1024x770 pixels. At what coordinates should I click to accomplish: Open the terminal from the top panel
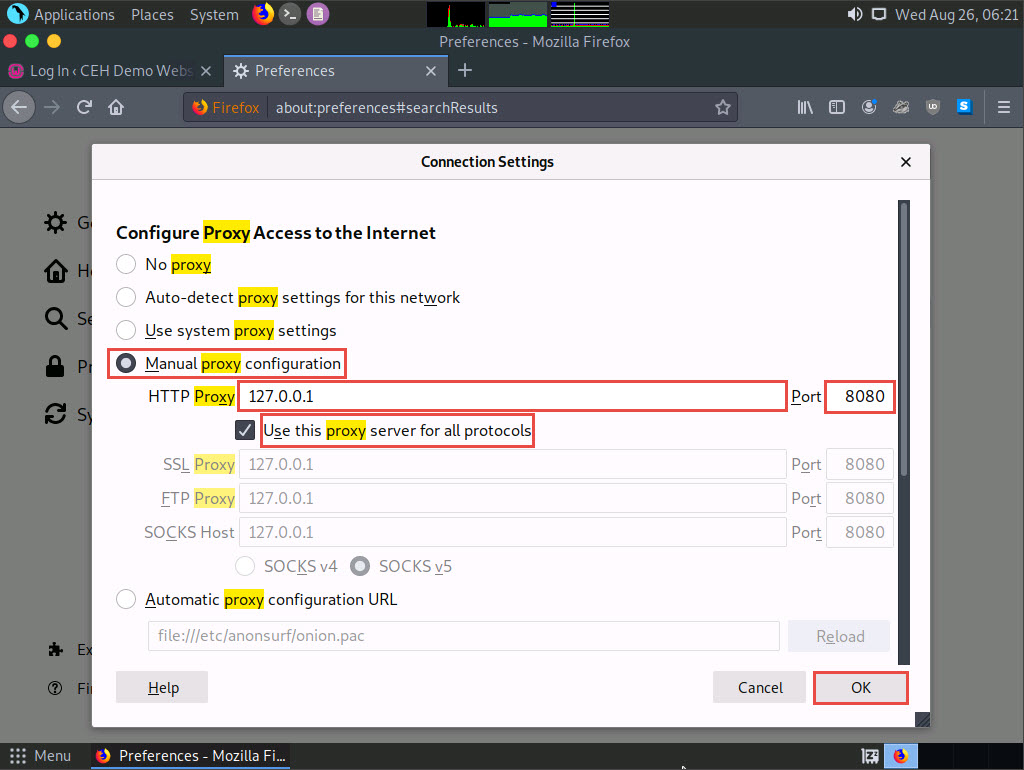pos(290,14)
